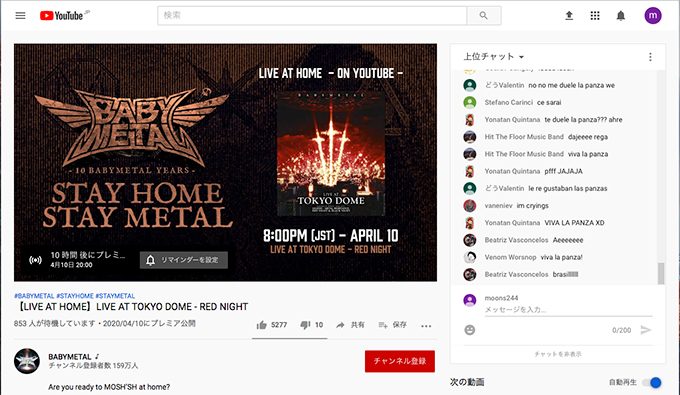Like the video with thumbs up
Viewport: 680px width, 395px height.
click(x=271, y=325)
